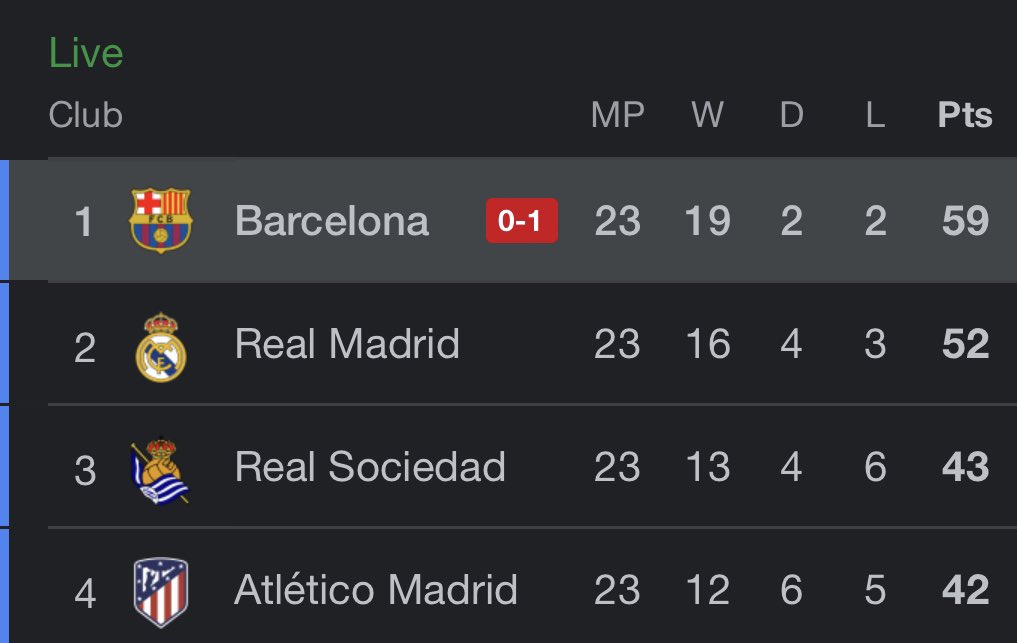Click Real Madrid's 52 points value
Viewport: 1017px width, 643px height.
coord(965,345)
